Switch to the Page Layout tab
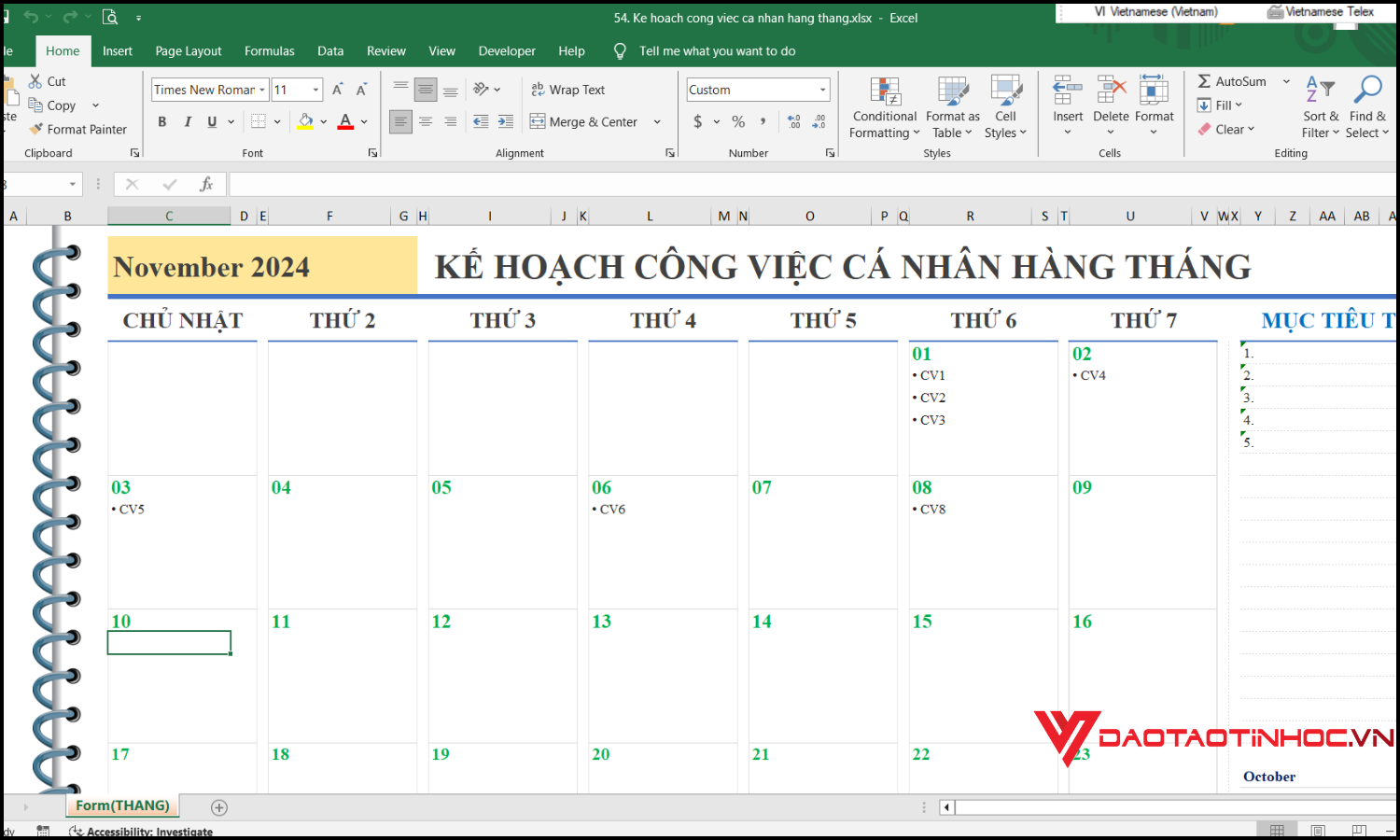Screen dimensions: 1400x840 coord(189,51)
